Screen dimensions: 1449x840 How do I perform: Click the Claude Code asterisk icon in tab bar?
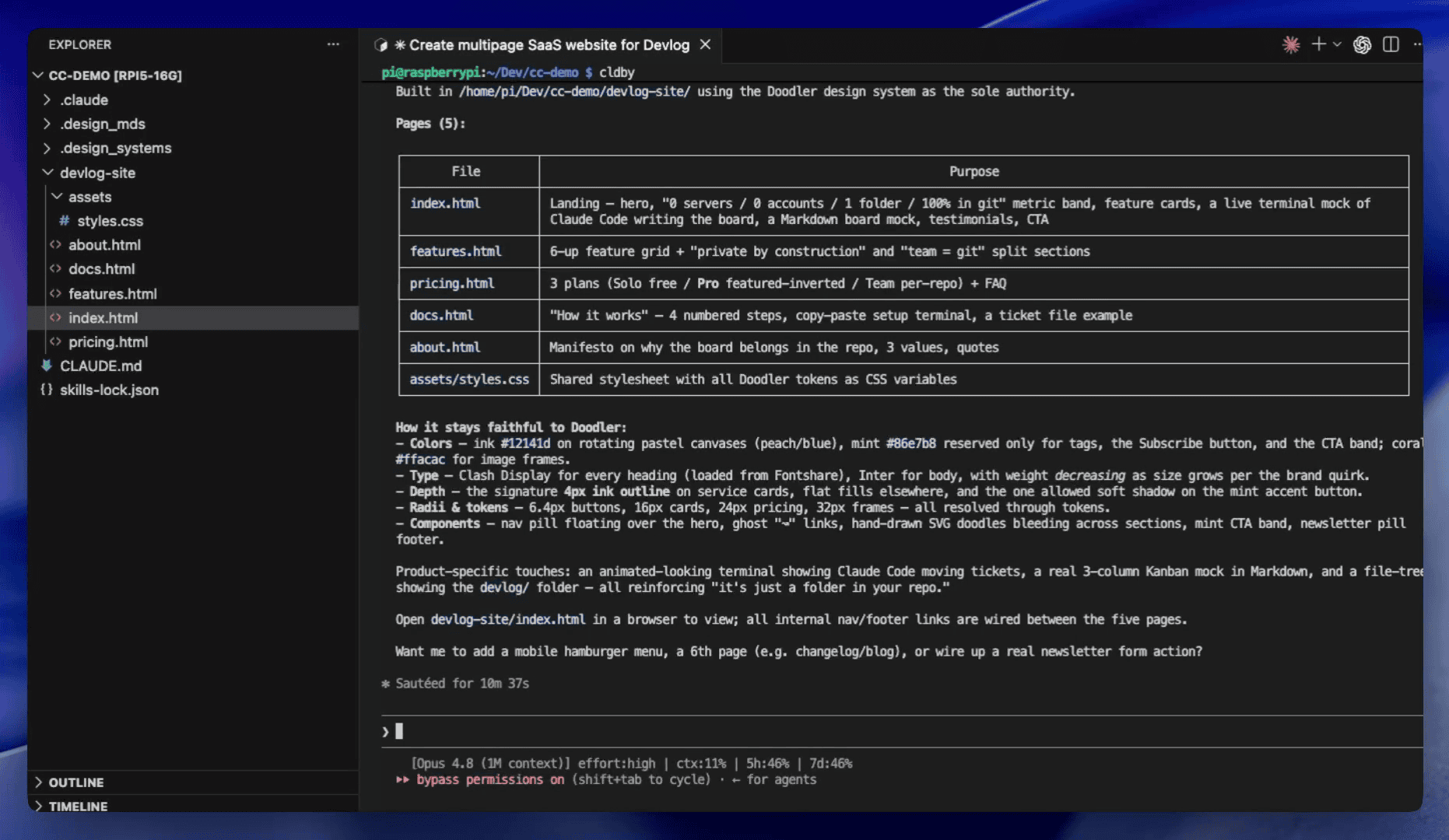tap(1291, 45)
